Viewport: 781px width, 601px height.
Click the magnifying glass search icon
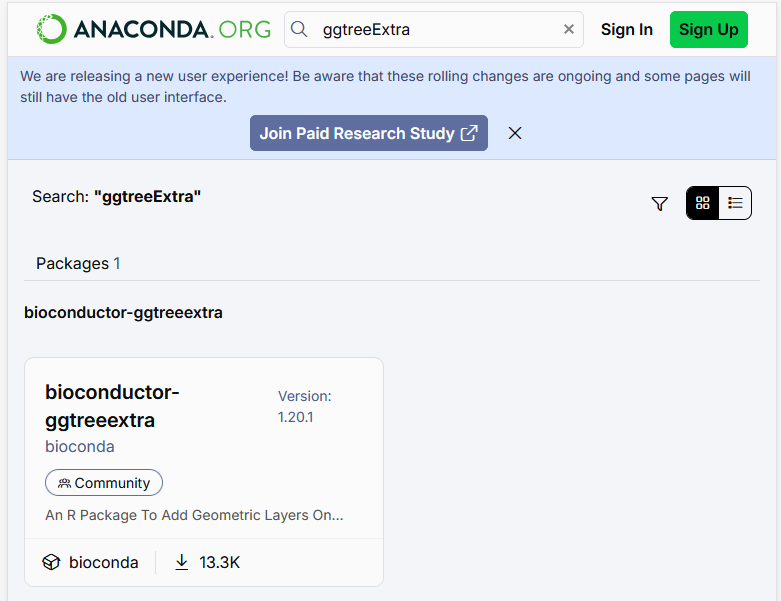[x=299, y=29]
